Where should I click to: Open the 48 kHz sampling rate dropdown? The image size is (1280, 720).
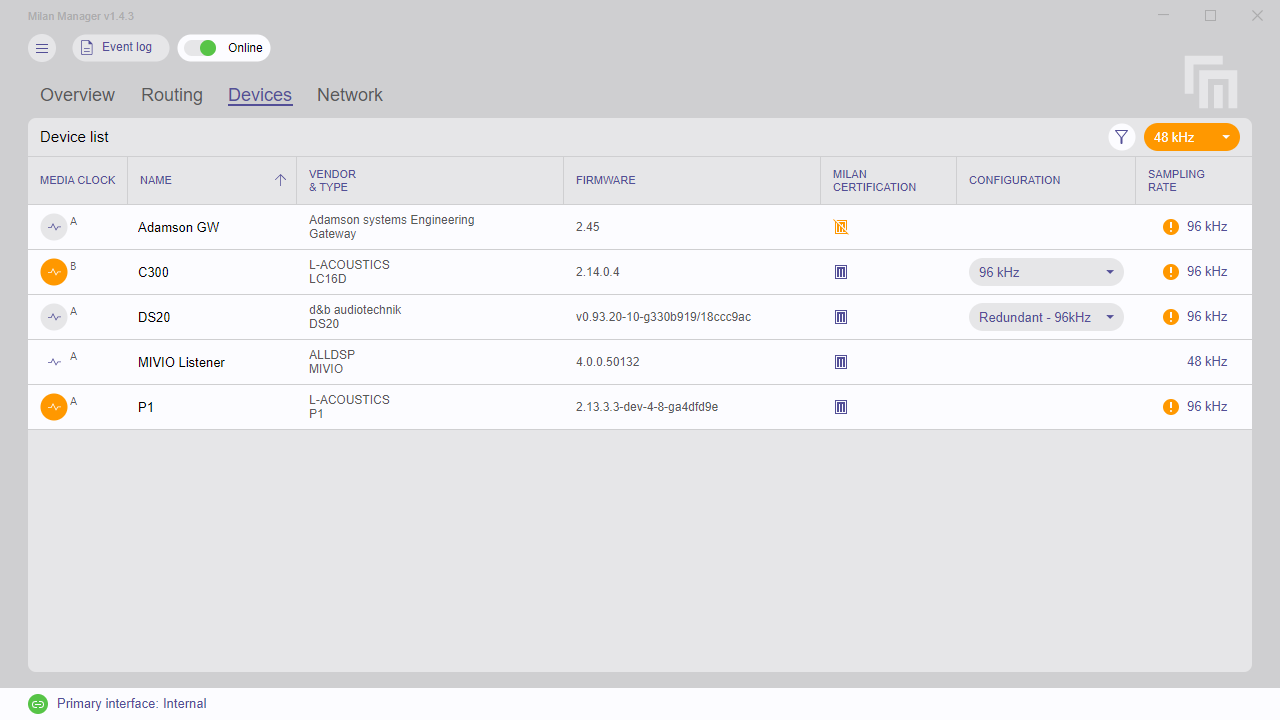(1191, 137)
